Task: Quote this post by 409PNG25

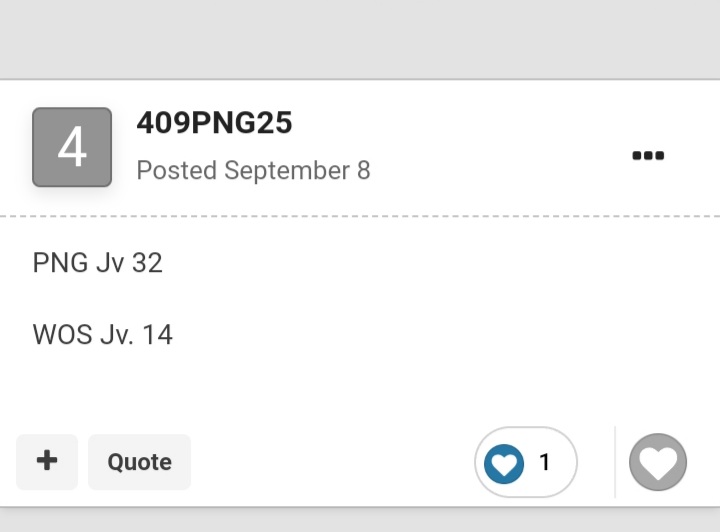Action: point(139,462)
